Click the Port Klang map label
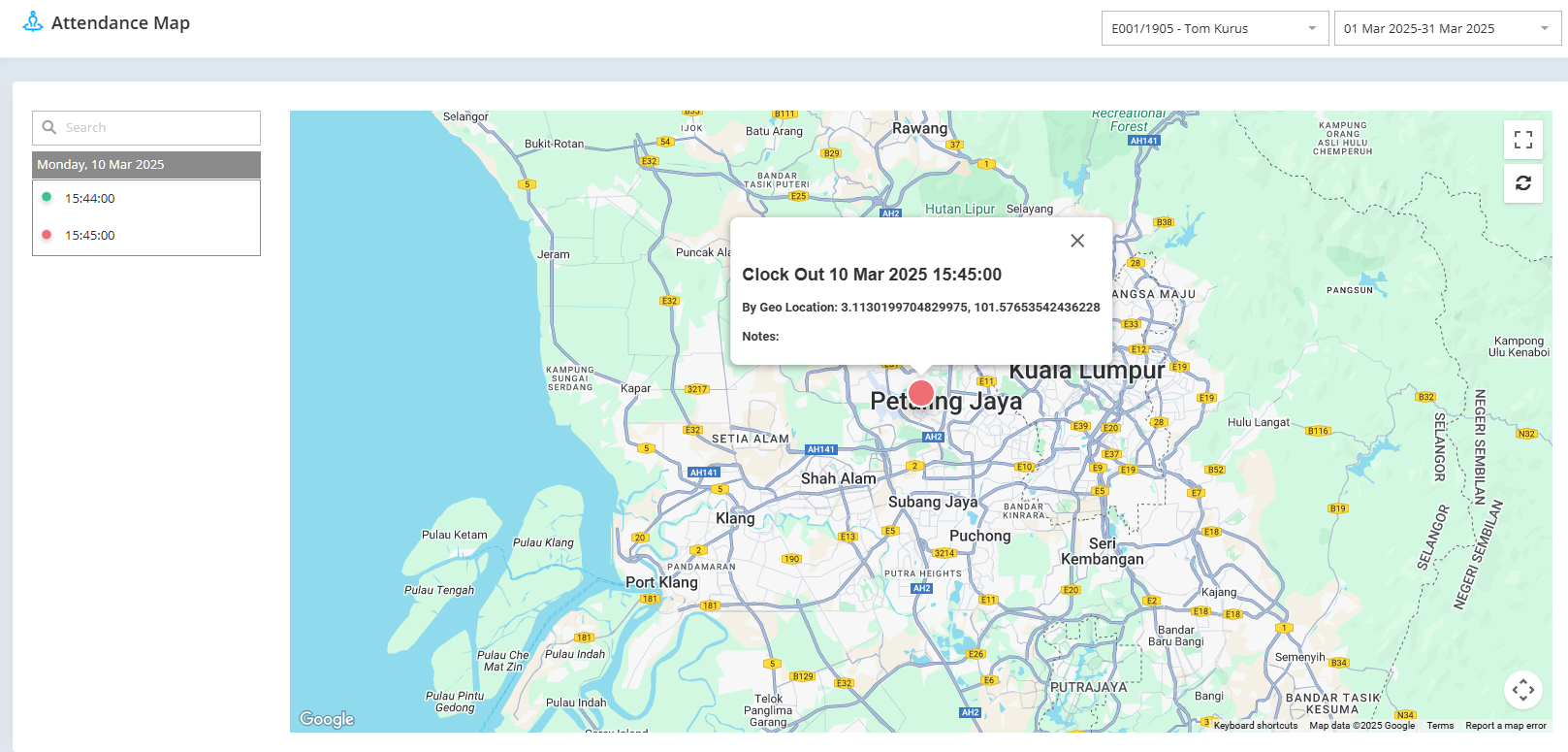Screen dimensions: 1568x752 click(x=661, y=582)
